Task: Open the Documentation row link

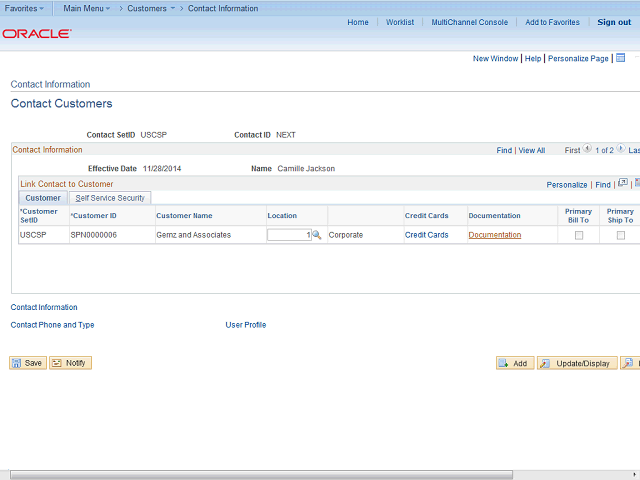Action: point(495,235)
